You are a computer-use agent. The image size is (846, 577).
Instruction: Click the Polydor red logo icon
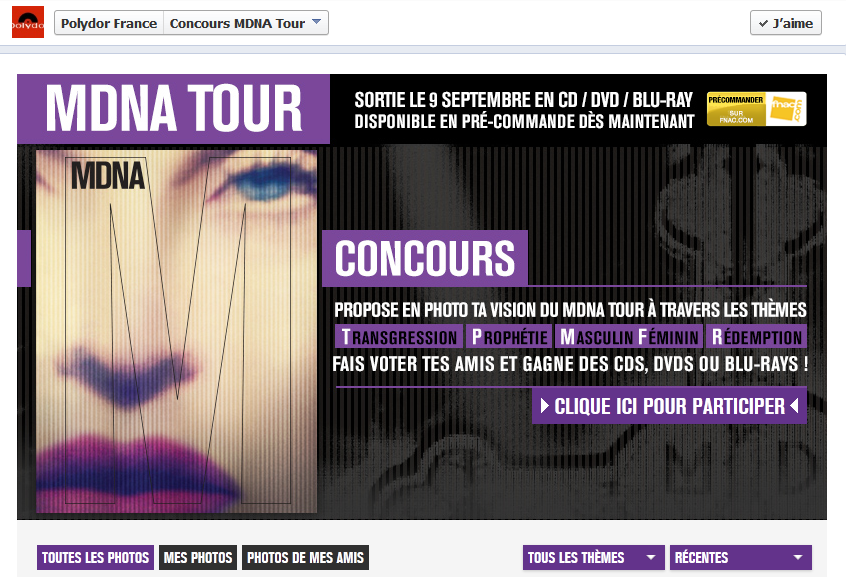[28, 22]
